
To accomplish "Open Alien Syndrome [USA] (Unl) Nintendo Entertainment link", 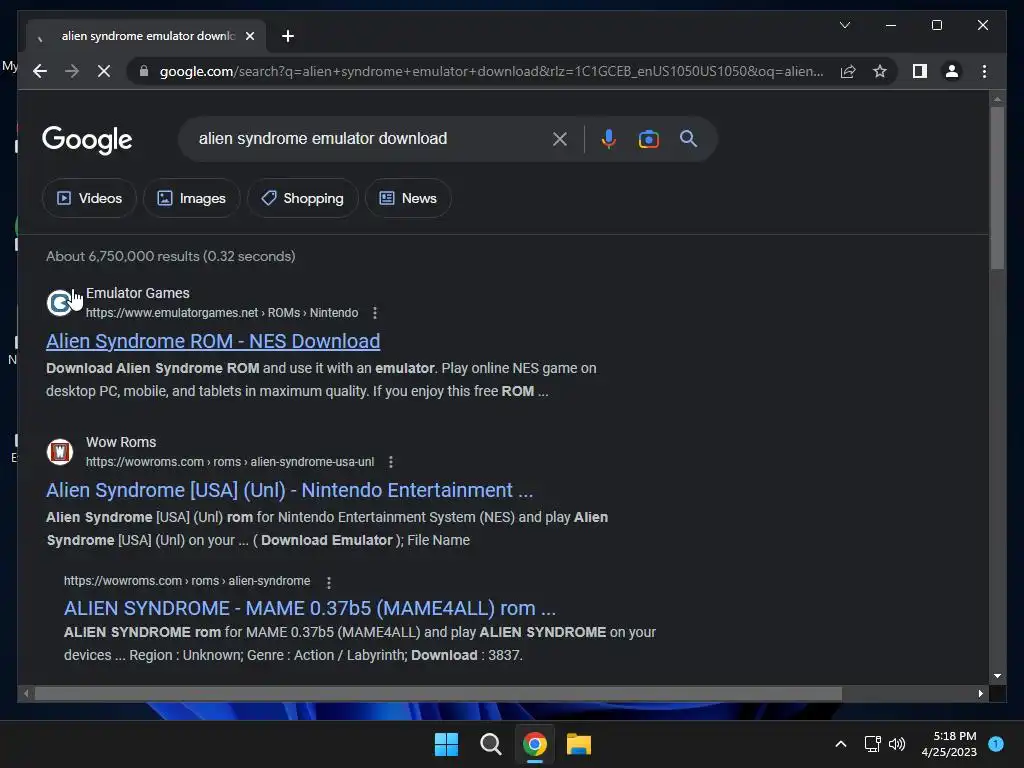I will [x=289, y=490].
